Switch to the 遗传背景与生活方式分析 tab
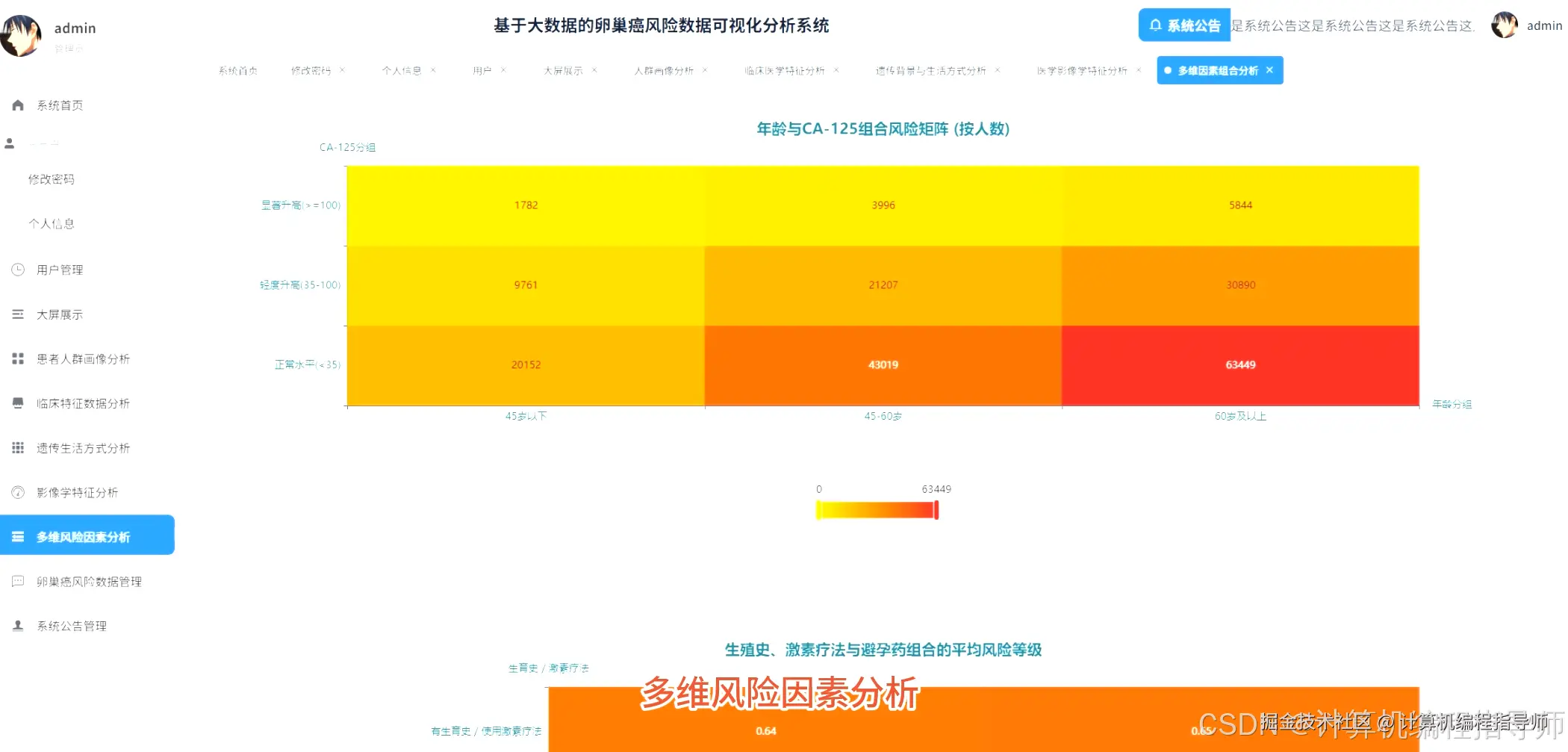Screen dimensions: 1568x752 point(931,71)
